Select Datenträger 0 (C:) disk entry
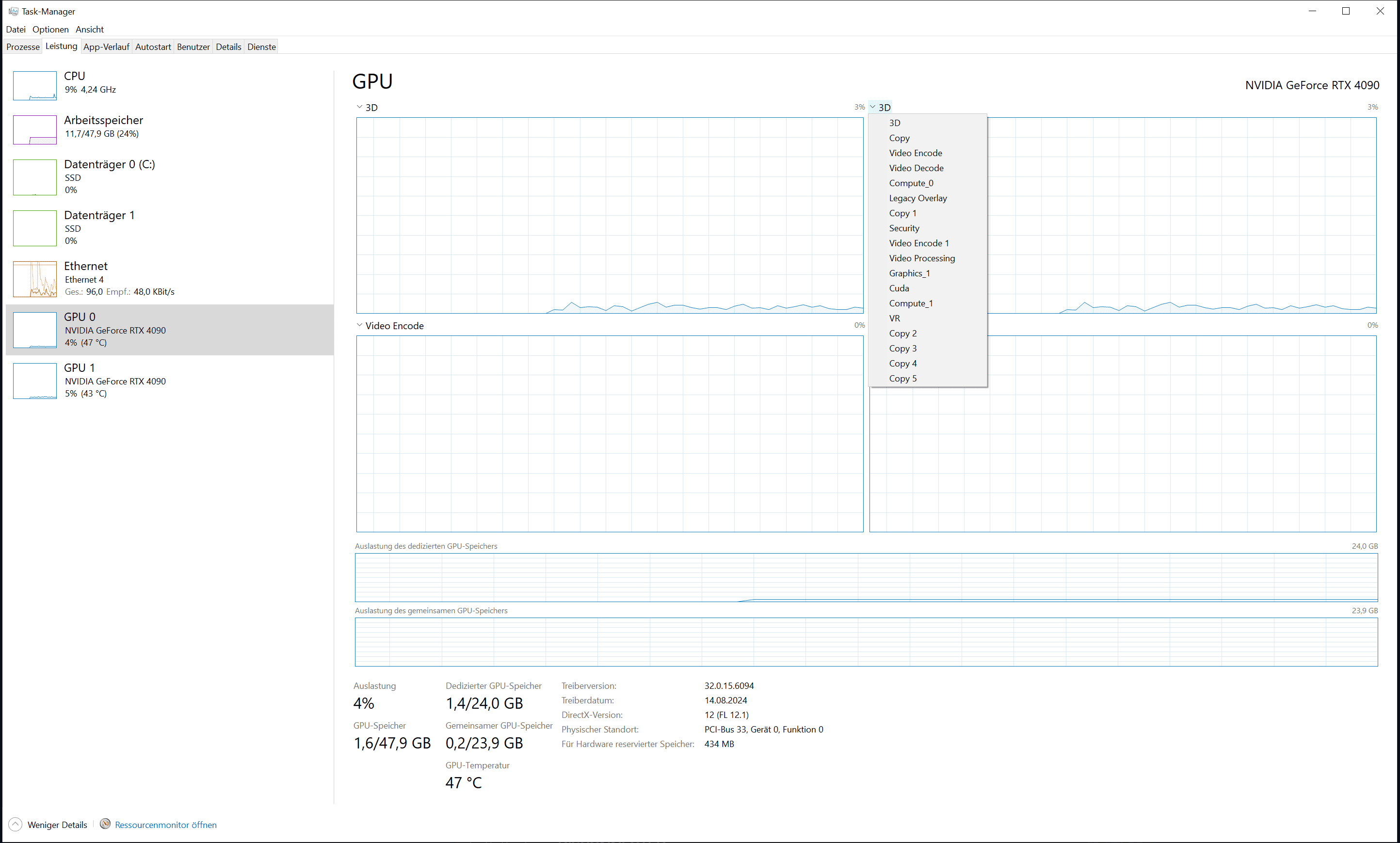The image size is (1400, 843). [x=109, y=165]
